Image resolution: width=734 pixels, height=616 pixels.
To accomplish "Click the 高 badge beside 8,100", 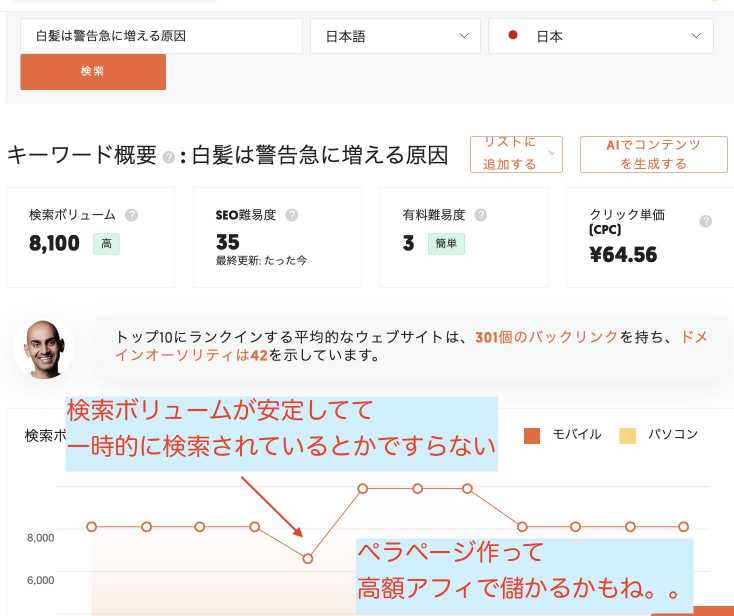I will click(x=106, y=244).
